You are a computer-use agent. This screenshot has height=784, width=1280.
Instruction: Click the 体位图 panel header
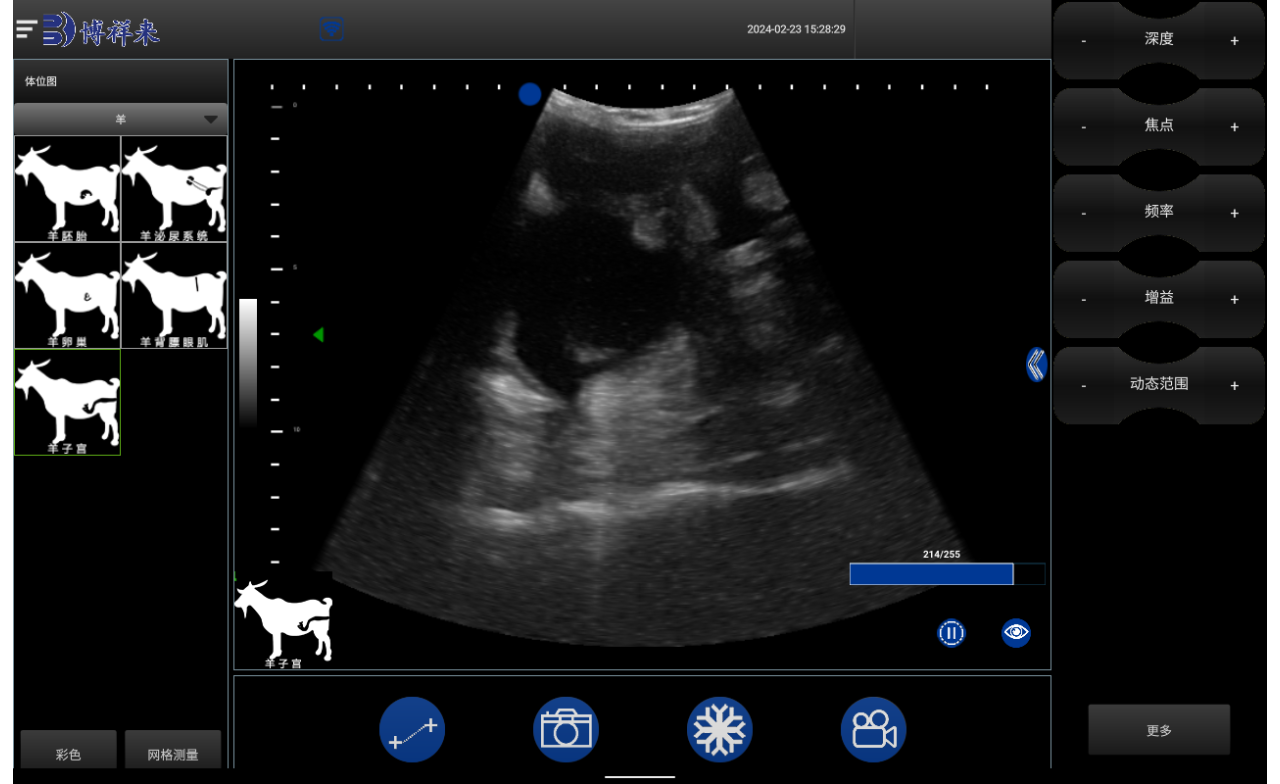point(121,82)
